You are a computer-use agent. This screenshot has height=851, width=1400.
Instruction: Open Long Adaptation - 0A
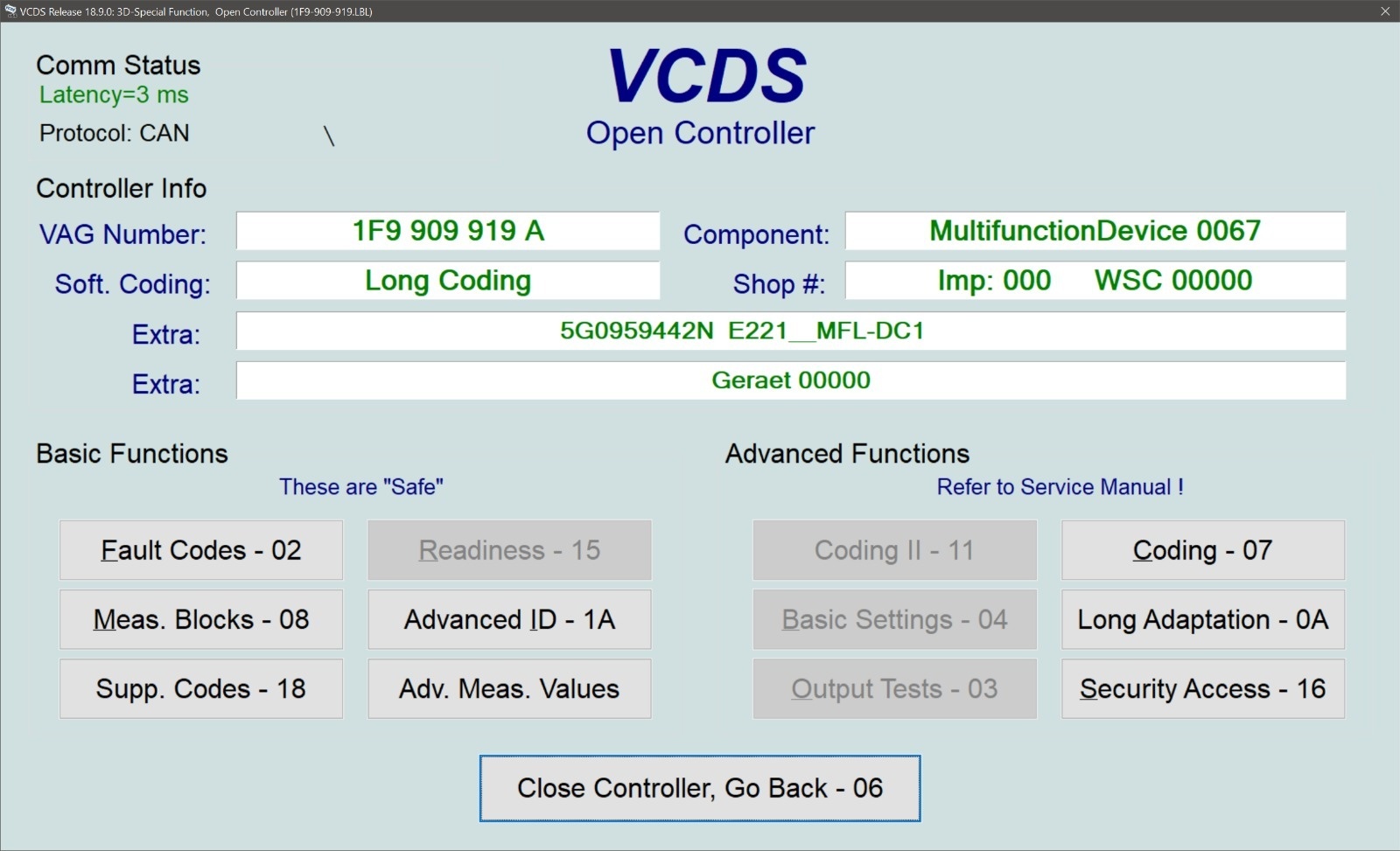(1203, 619)
